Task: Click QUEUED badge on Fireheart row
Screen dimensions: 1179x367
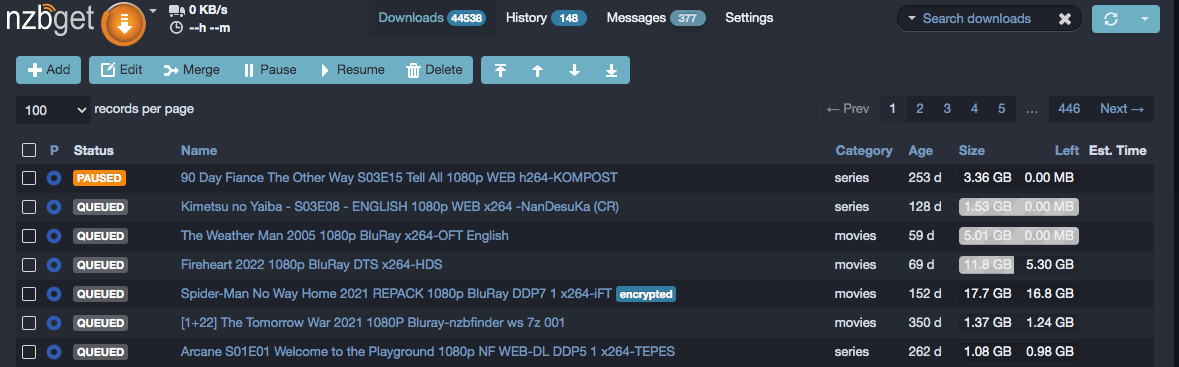Action: [100, 265]
